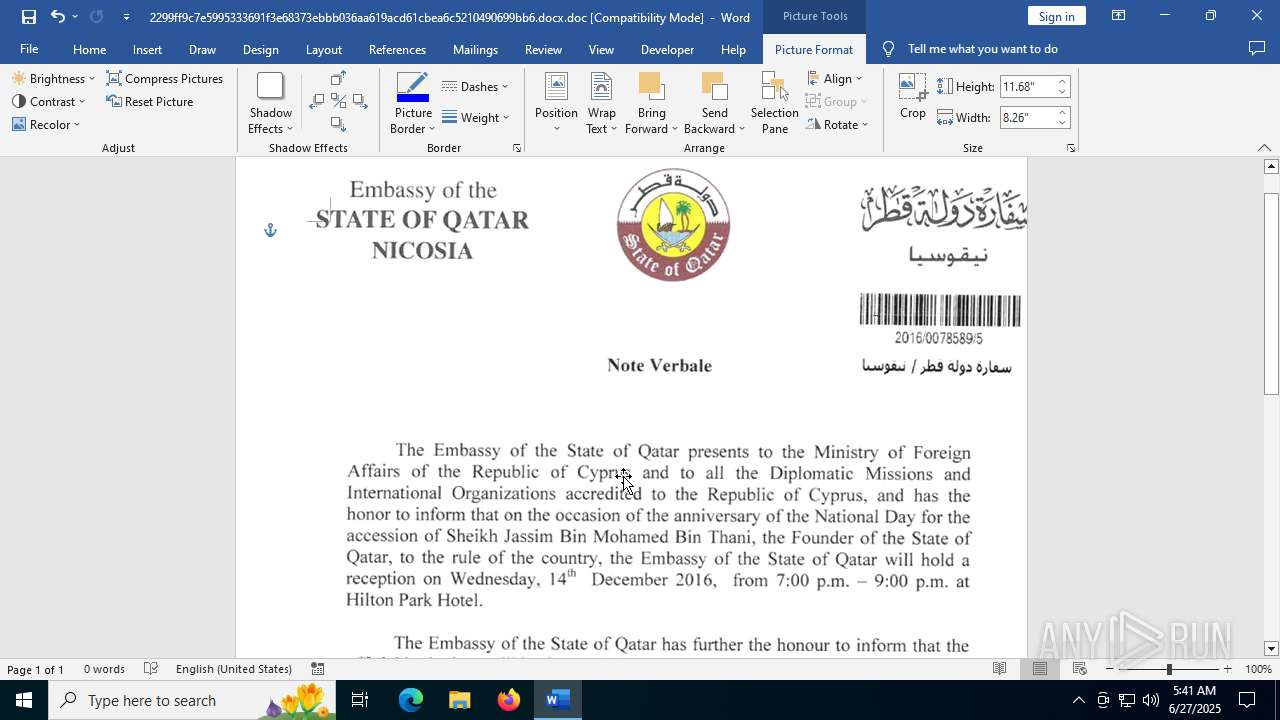Screen dimensions: 1280x720
Task: Click the Sign in button
Action: tap(1056, 16)
